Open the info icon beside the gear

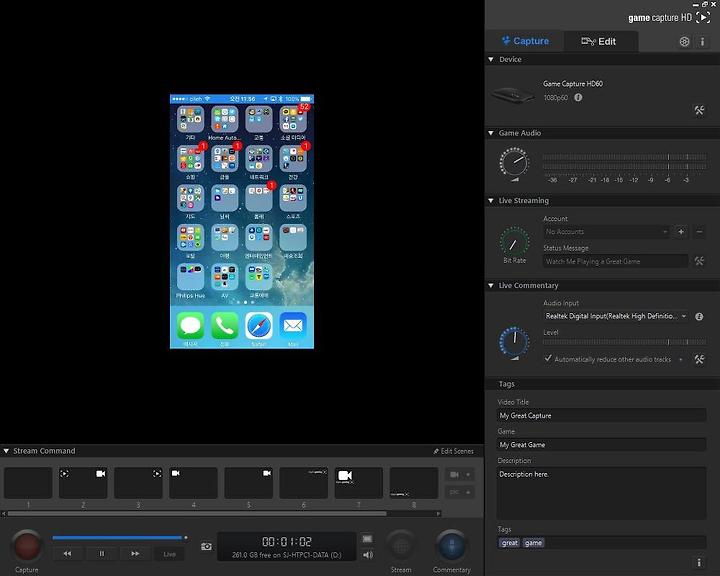point(702,42)
